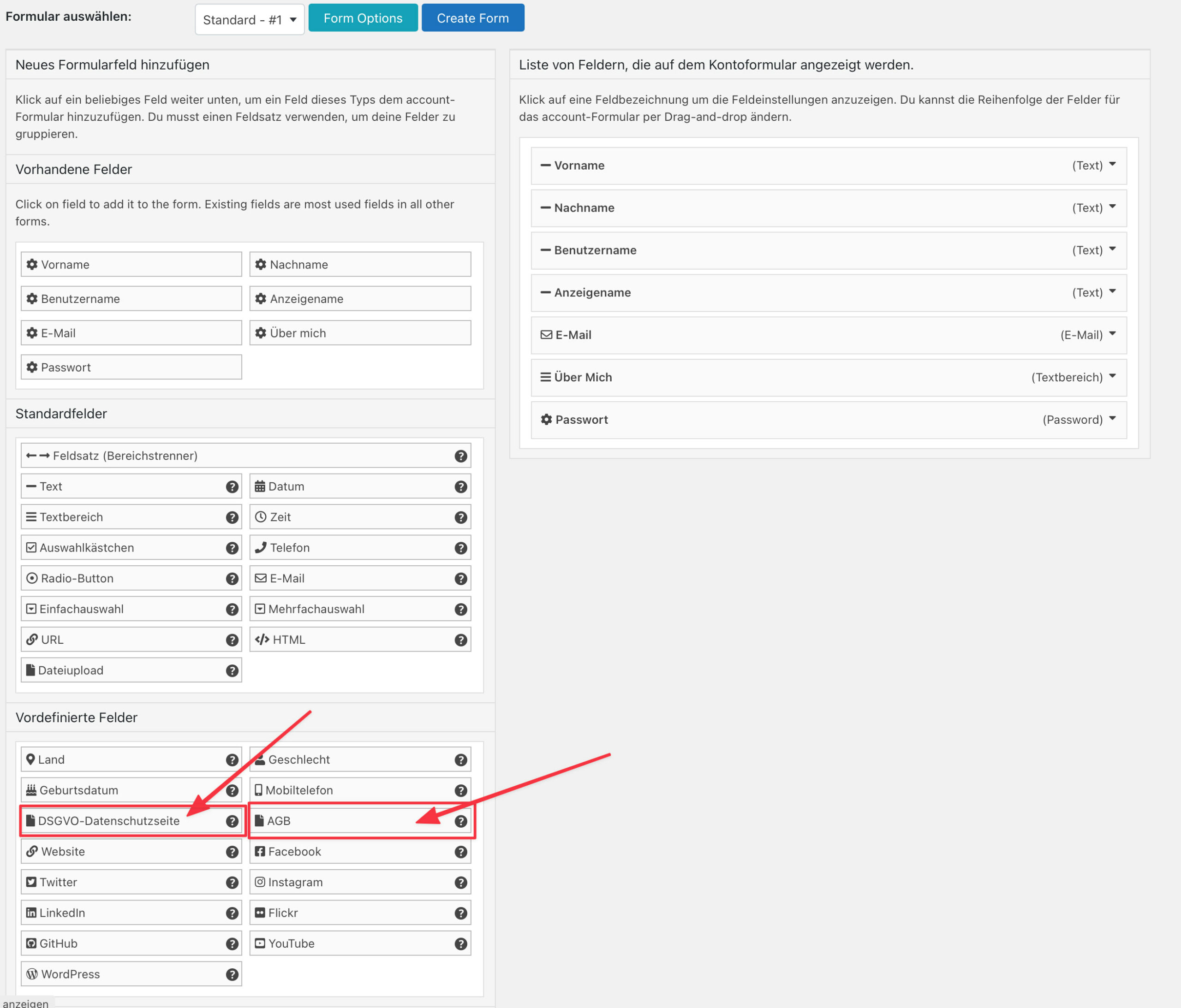The height and width of the screenshot is (1008, 1181).
Task: Add existing Nachname field to form
Action: 360,264
